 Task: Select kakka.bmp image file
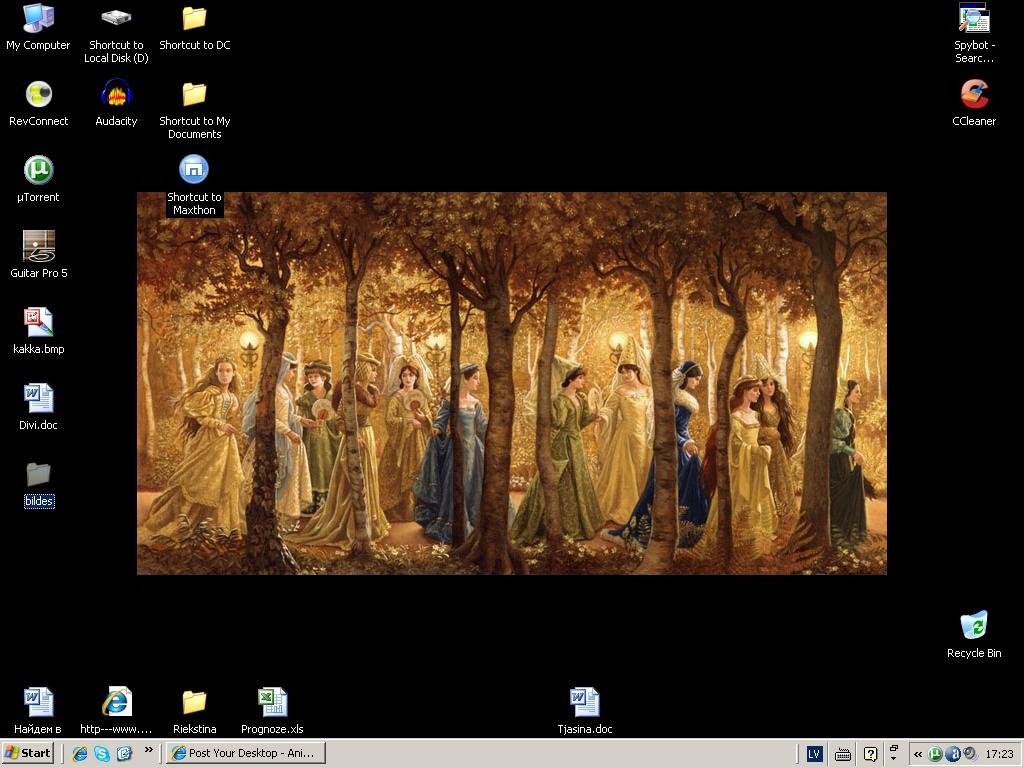(39, 330)
